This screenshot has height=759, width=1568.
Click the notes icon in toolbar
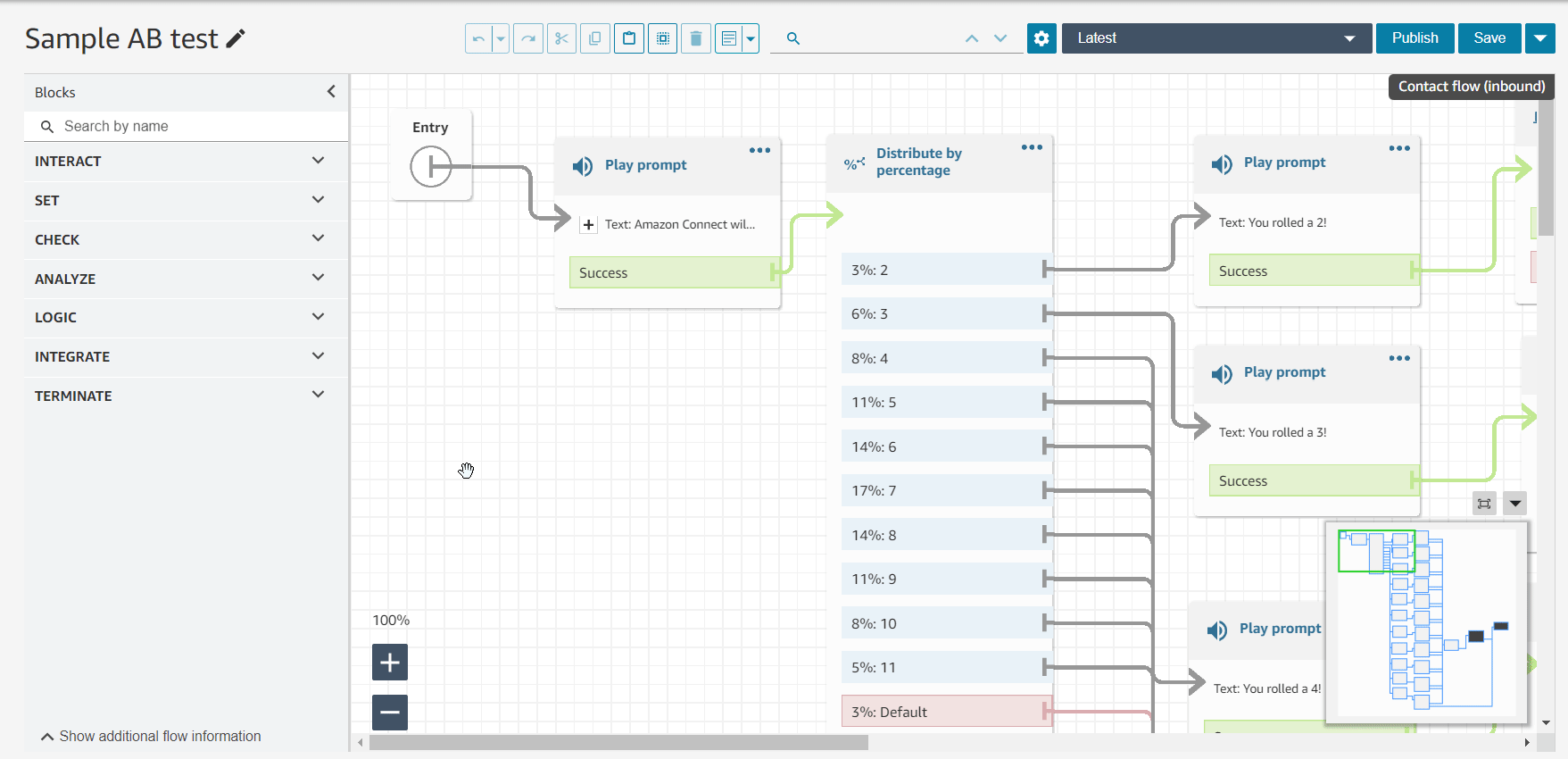(728, 38)
